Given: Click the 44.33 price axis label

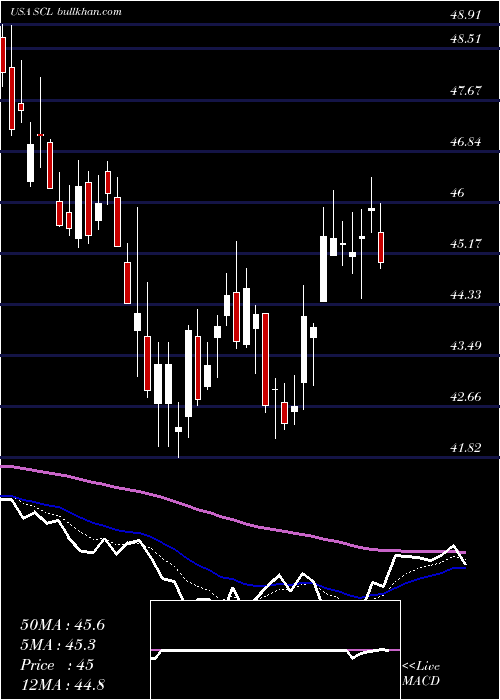Looking at the screenshot, I should click(466, 295).
